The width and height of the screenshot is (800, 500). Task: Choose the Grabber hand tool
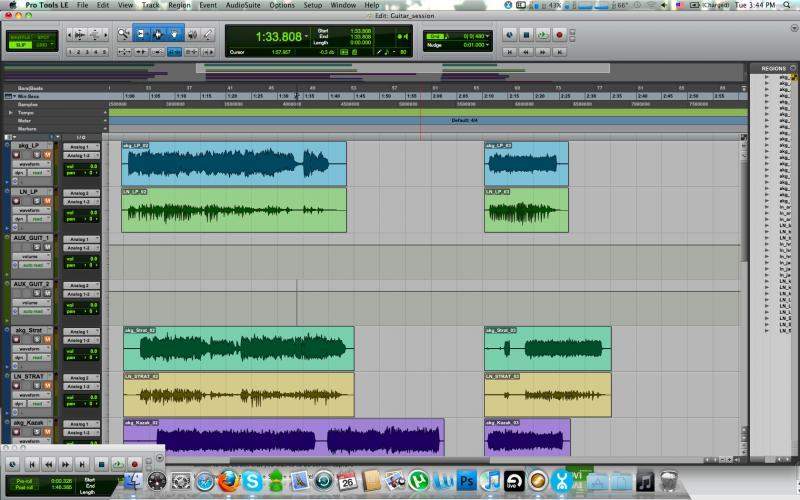[x=174, y=34]
